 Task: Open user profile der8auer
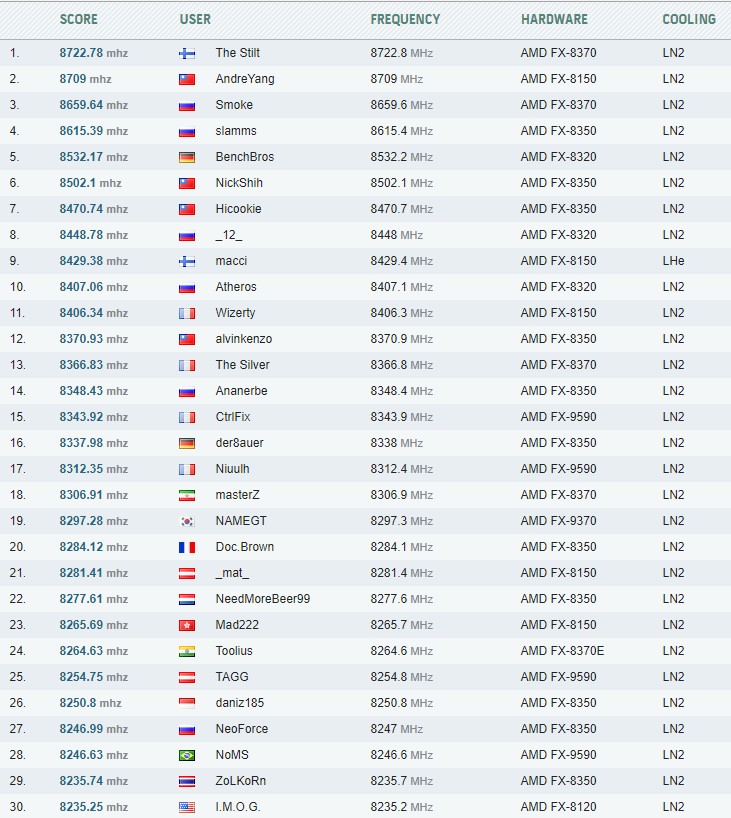pos(239,443)
